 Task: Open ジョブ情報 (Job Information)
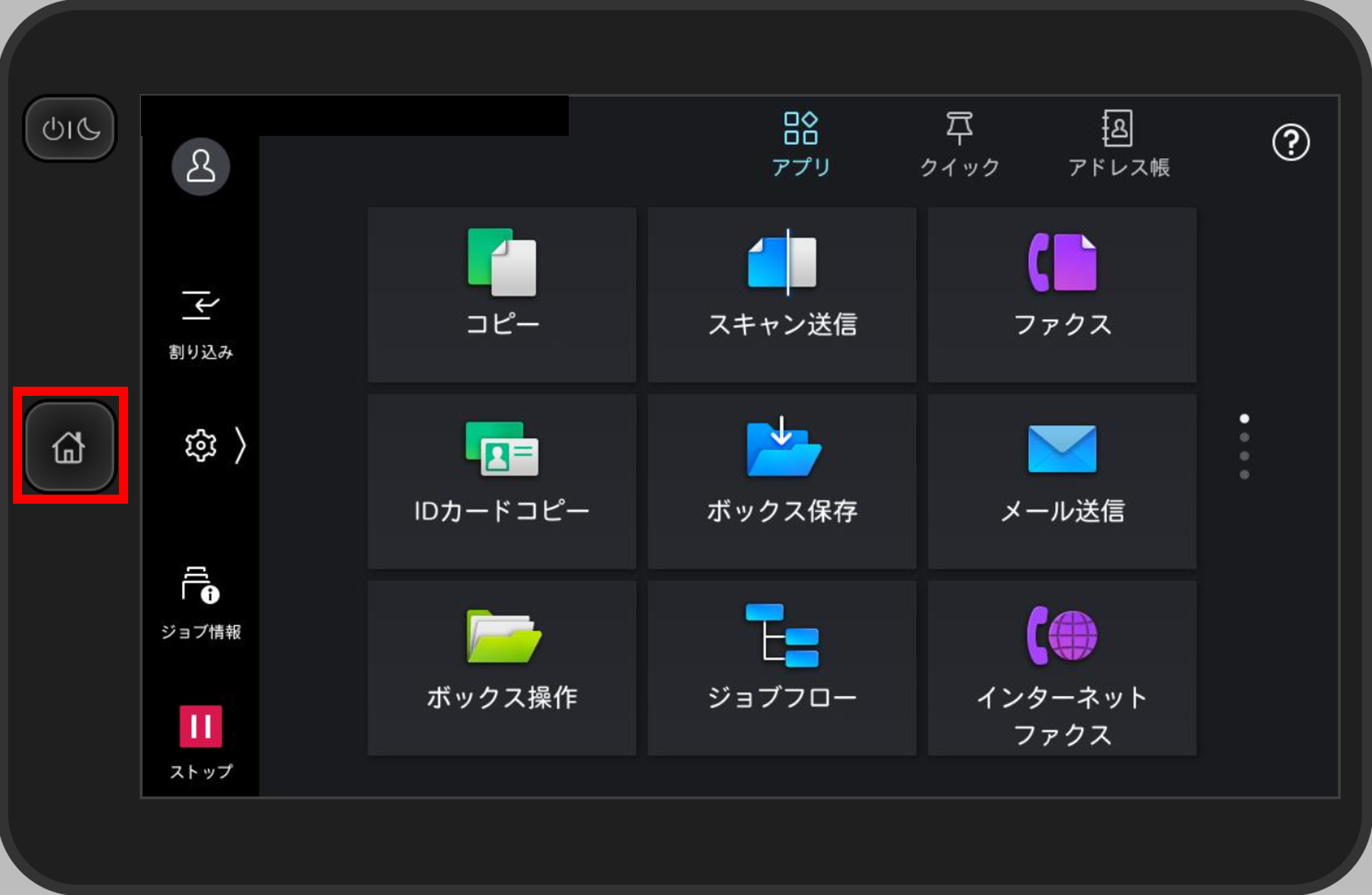(x=201, y=601)
